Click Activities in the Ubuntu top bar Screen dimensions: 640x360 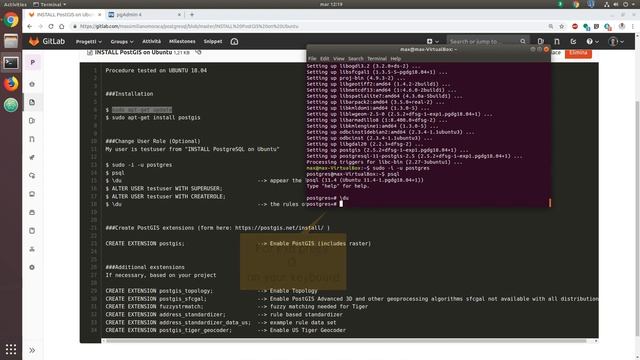[15, 4]
